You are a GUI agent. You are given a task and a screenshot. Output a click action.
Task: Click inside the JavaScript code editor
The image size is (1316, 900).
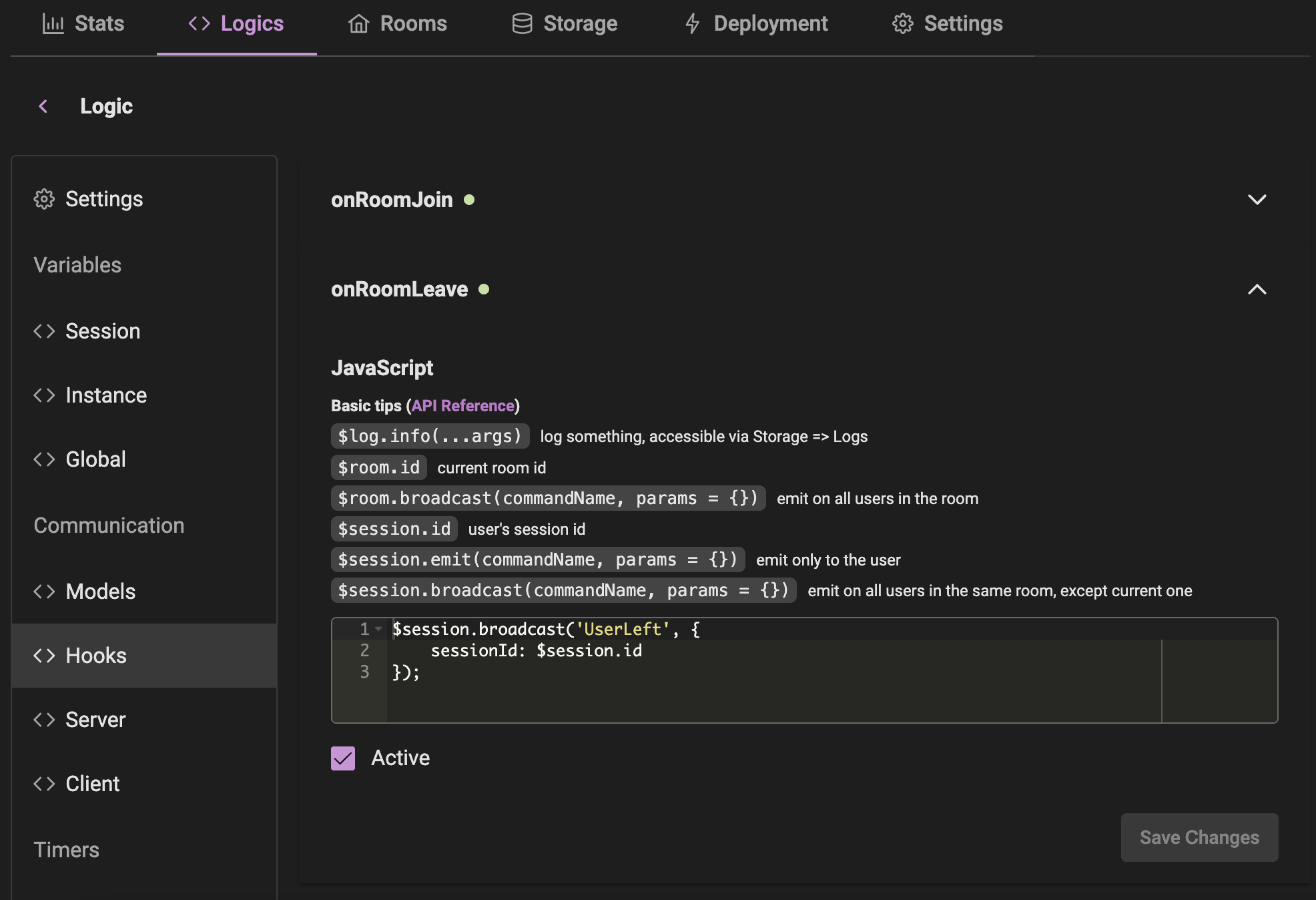(805, 670)
